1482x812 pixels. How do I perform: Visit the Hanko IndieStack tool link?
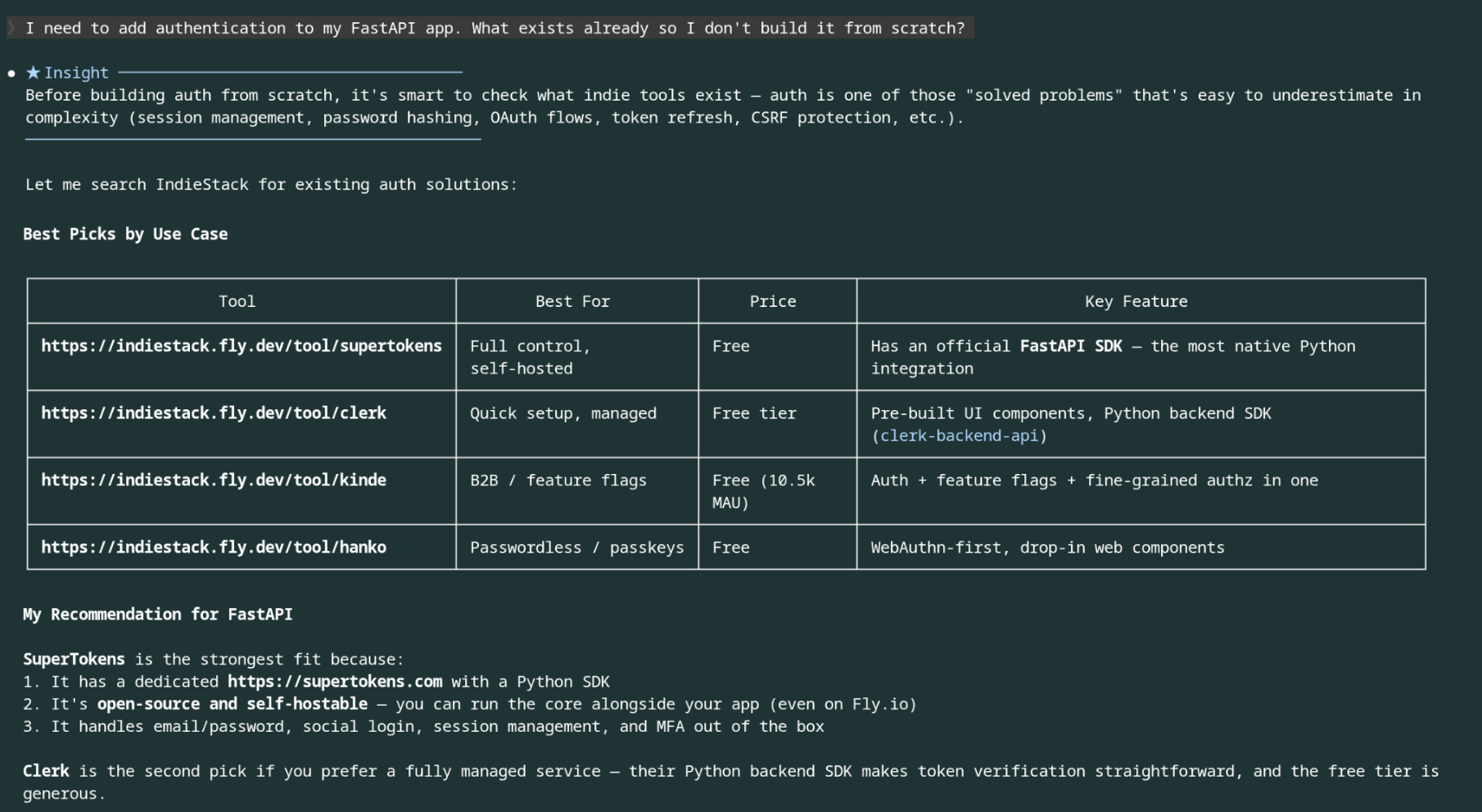[x=213, y=548]
